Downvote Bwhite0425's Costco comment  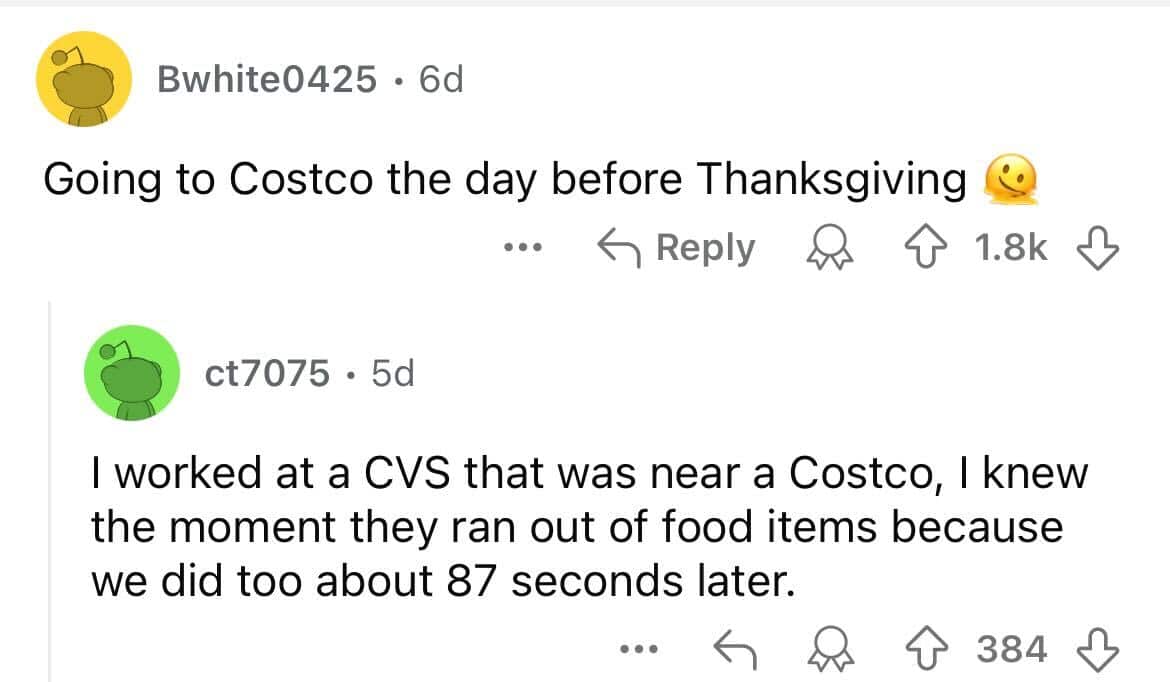1100,247
